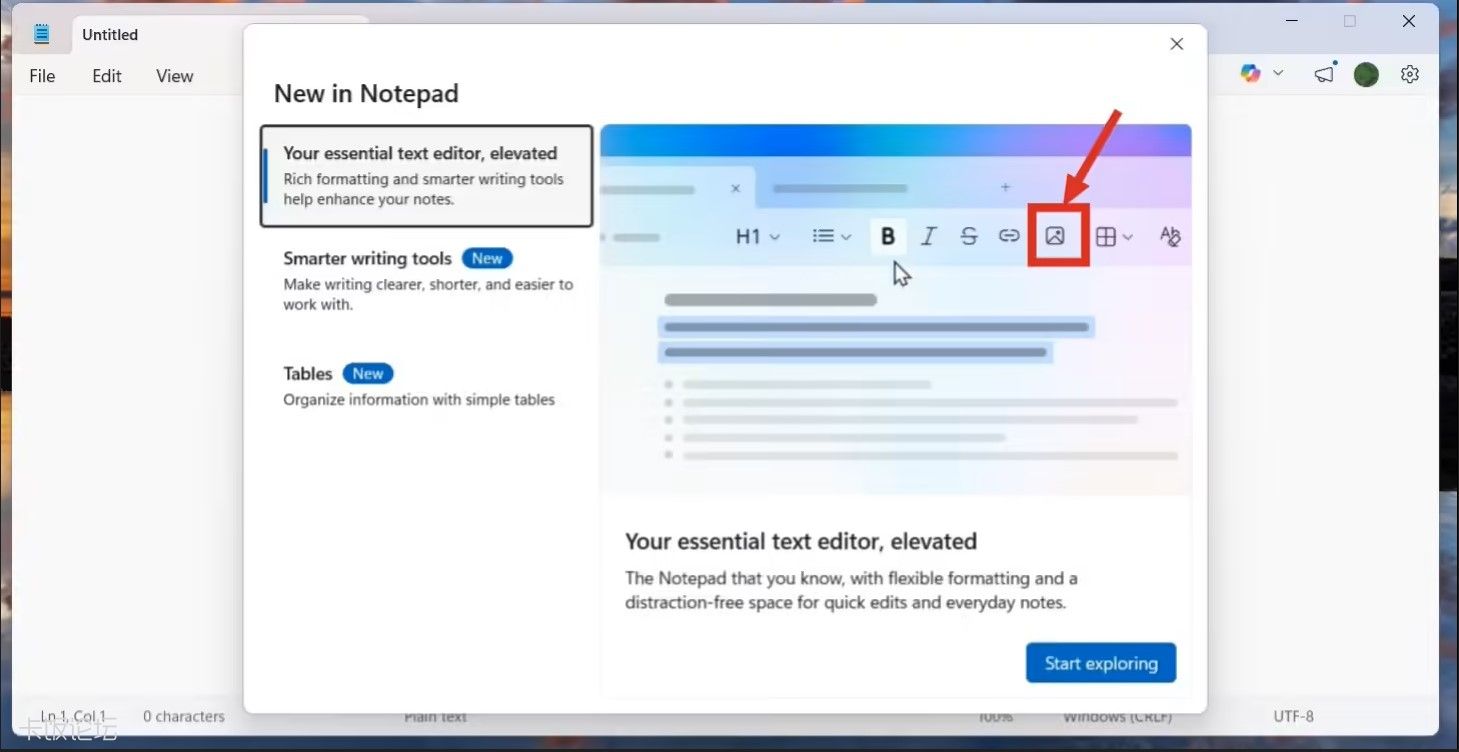Image resolution: width=1459 pixels, height=752 pixels.
Task: Click the highlighted Insert image icon
Action: (x=1055, y=237)
